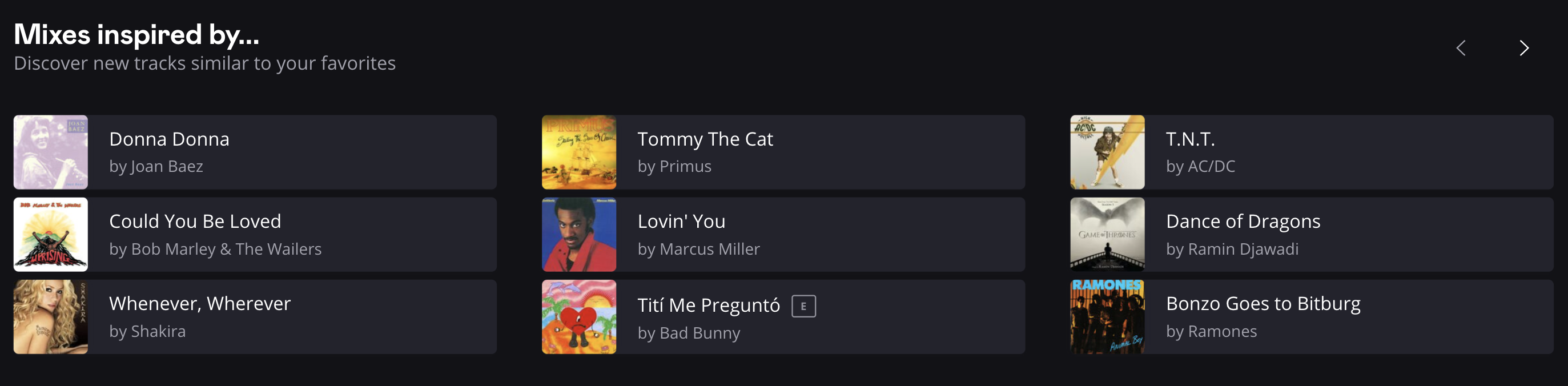
Task: Click Primus album cover thumbnail
Action: 579,152
